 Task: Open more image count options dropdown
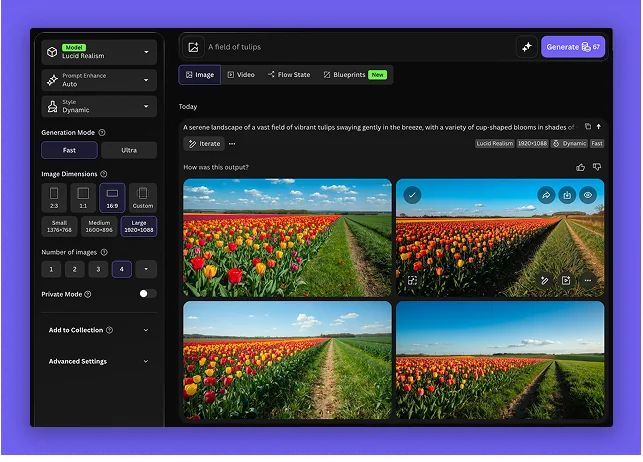pyautogui.click(x=146, y=269)
